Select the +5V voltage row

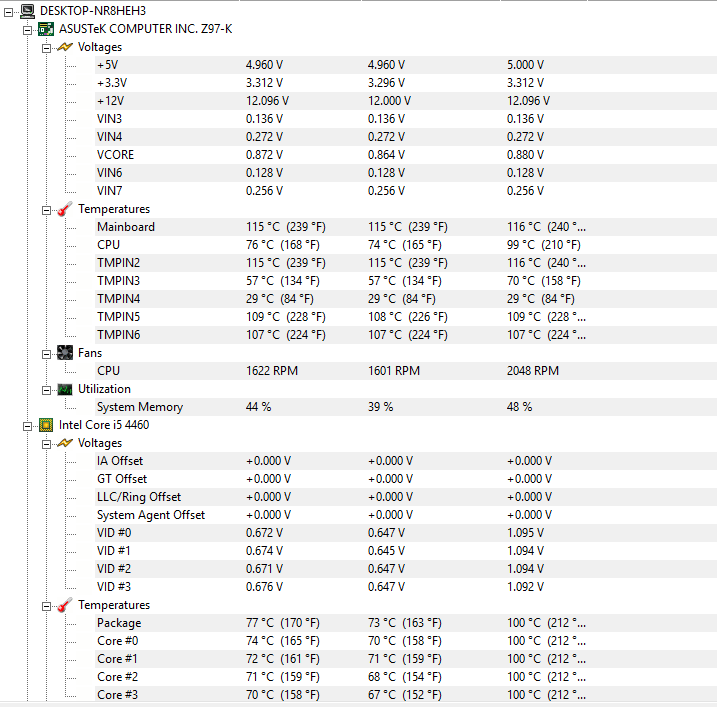406,65
